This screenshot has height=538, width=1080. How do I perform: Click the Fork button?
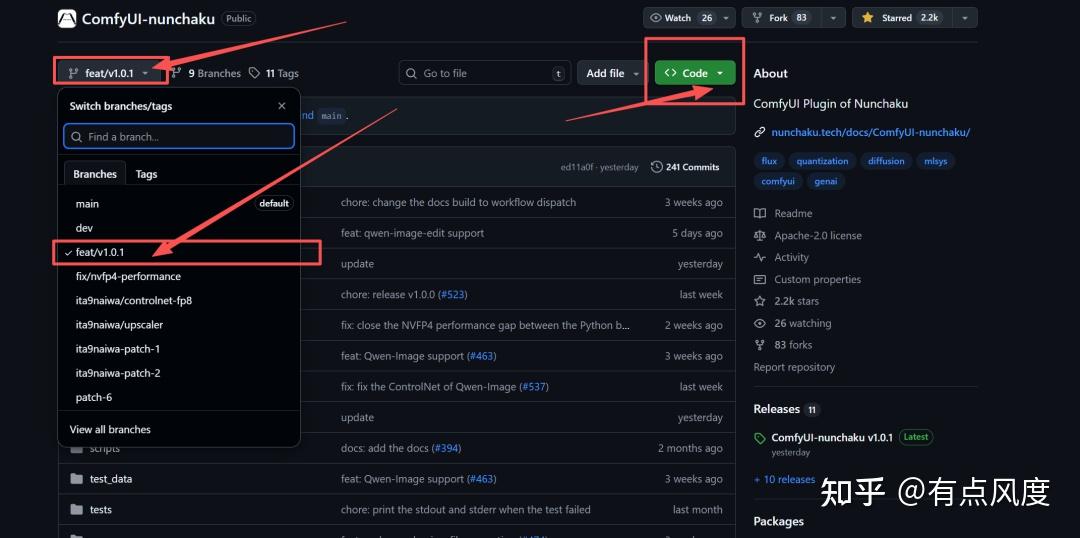click(782, 18)
